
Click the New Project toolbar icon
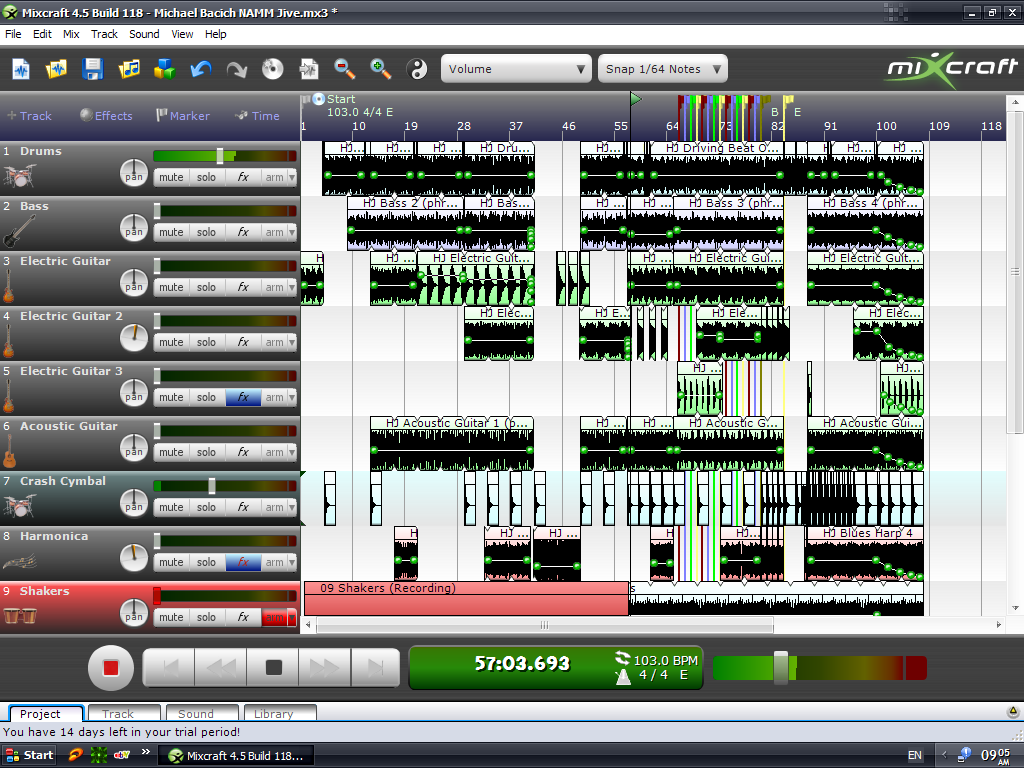21,69
